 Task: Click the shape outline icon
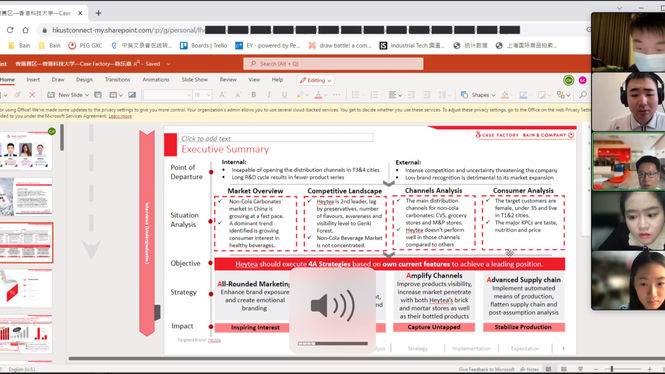click(523, 95)
